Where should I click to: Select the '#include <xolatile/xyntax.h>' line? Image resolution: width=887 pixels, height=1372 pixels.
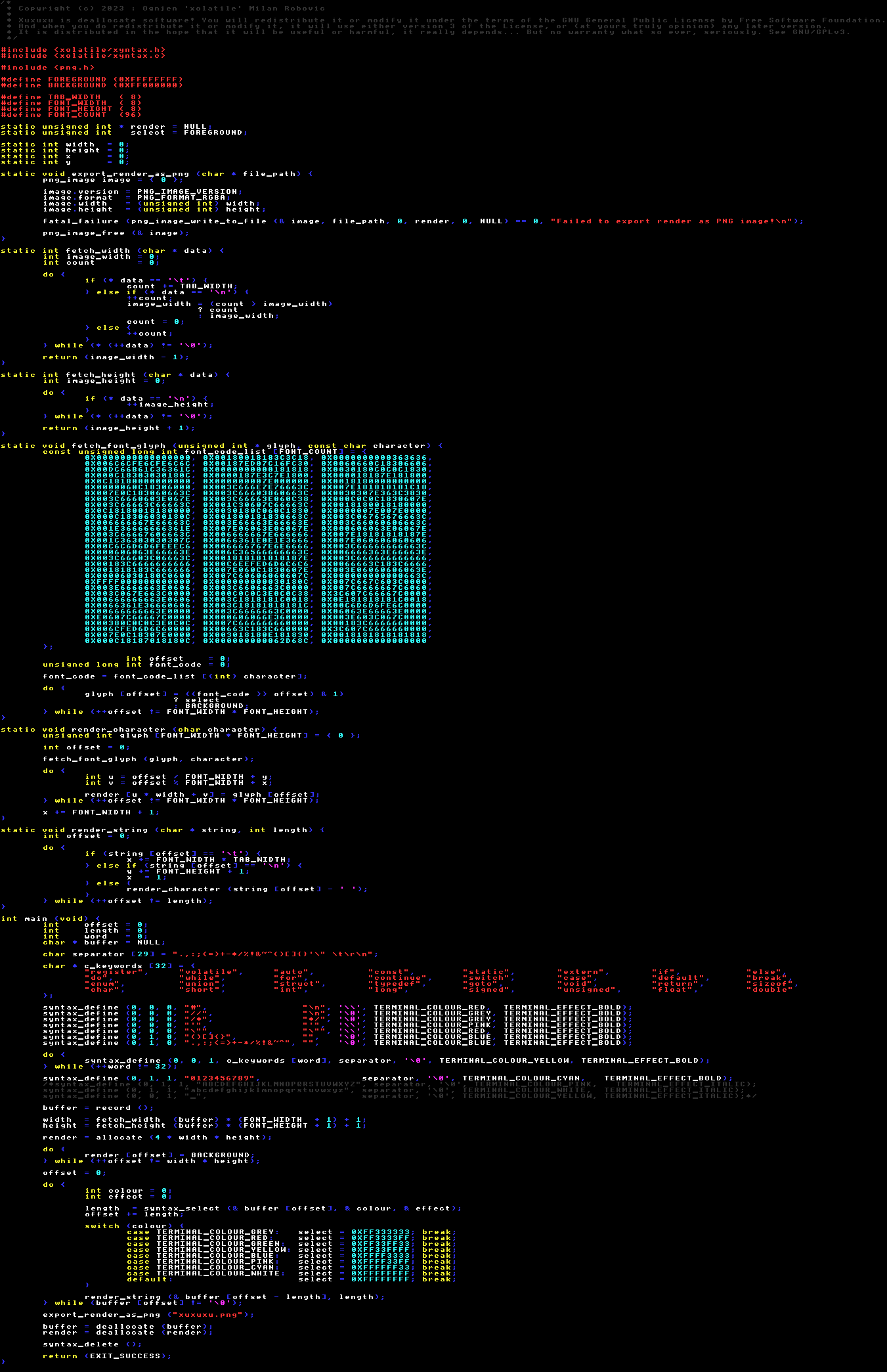(83, 50)
